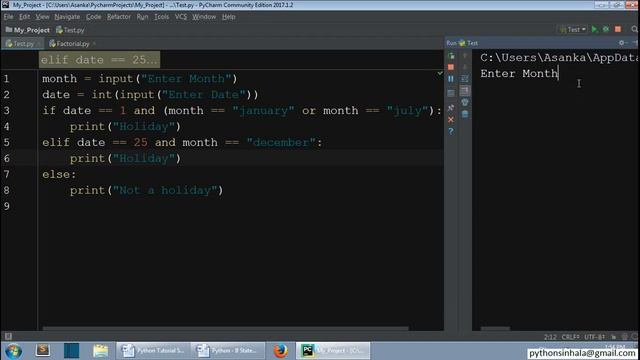This screenshot has height=360, width=640.
Task: Toggle scroll to end of console
Action: (x=464, y=91)
